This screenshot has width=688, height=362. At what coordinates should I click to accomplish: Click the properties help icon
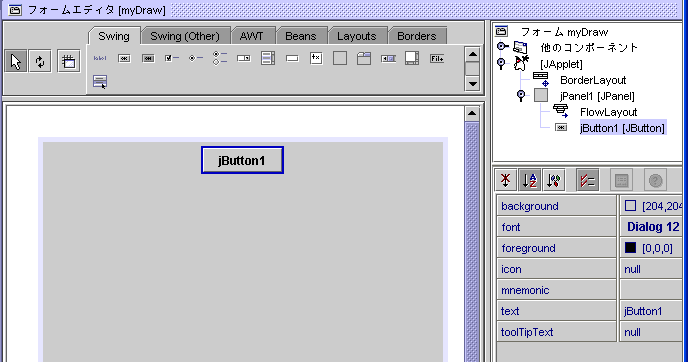[655, 180]
